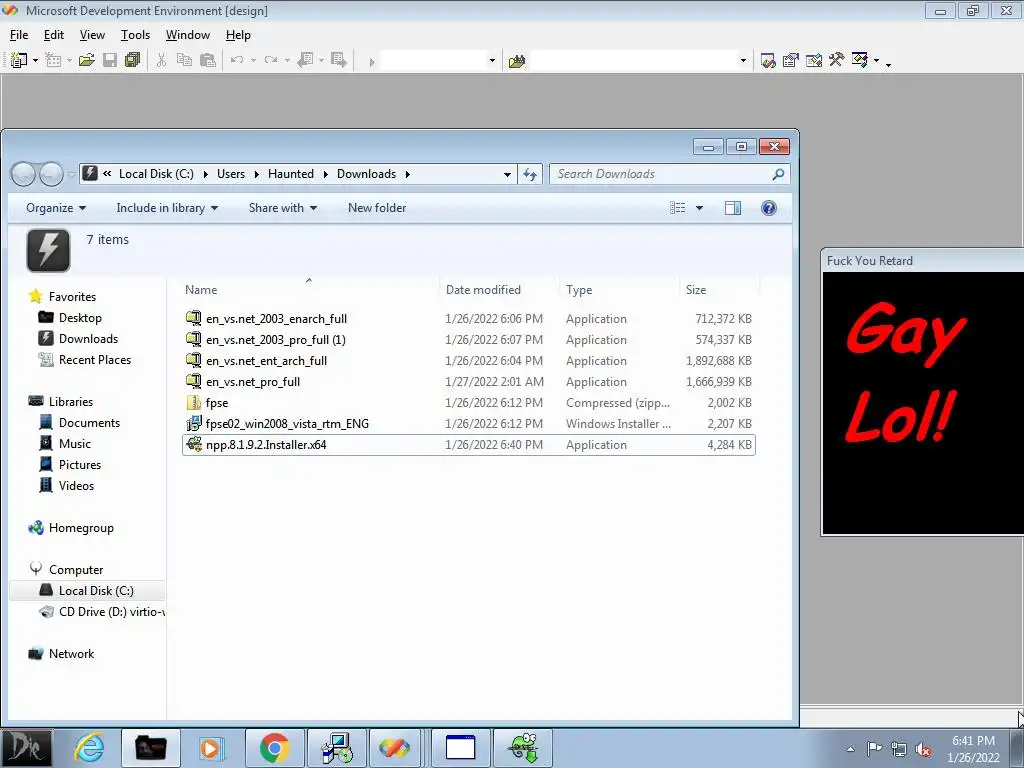1024x768 pixels.
Task: Click the Start play arrow icon
Action: (372, 61)
